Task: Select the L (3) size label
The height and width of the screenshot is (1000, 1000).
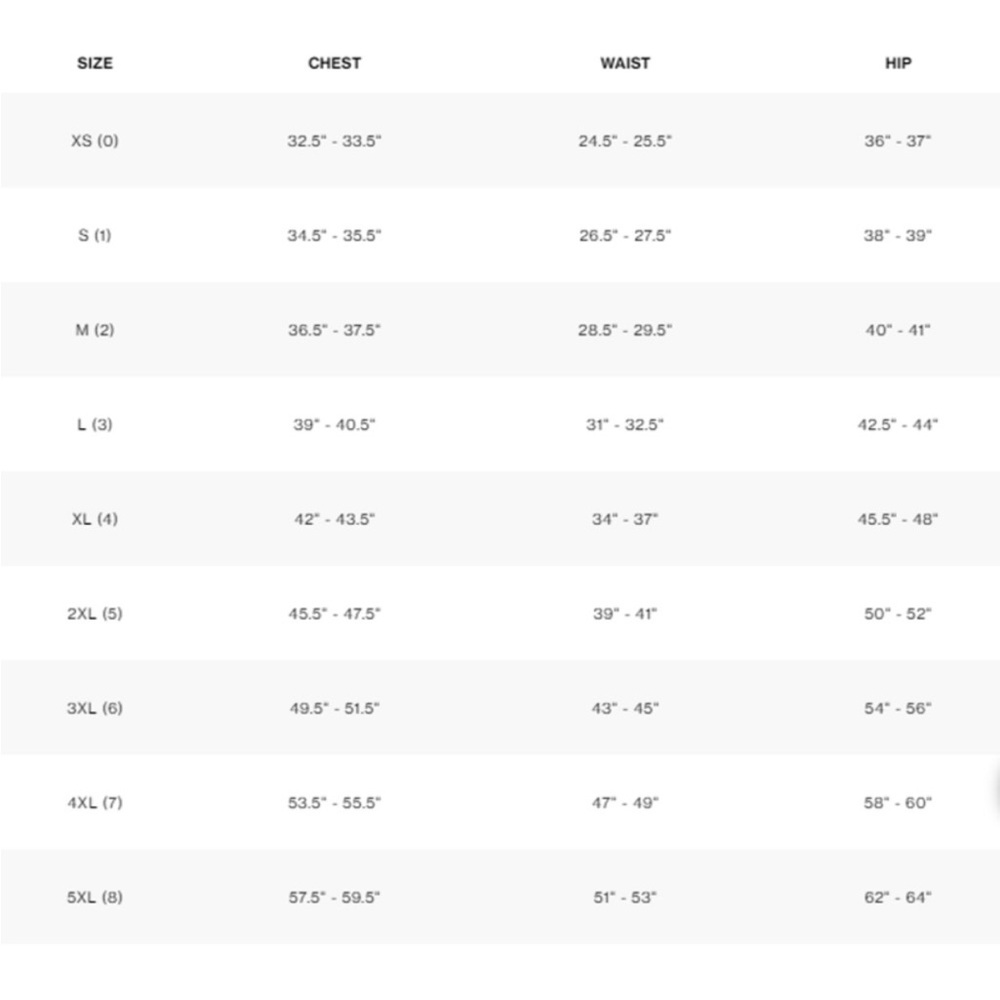Action: pyautogui.click(x=95, y=424)
